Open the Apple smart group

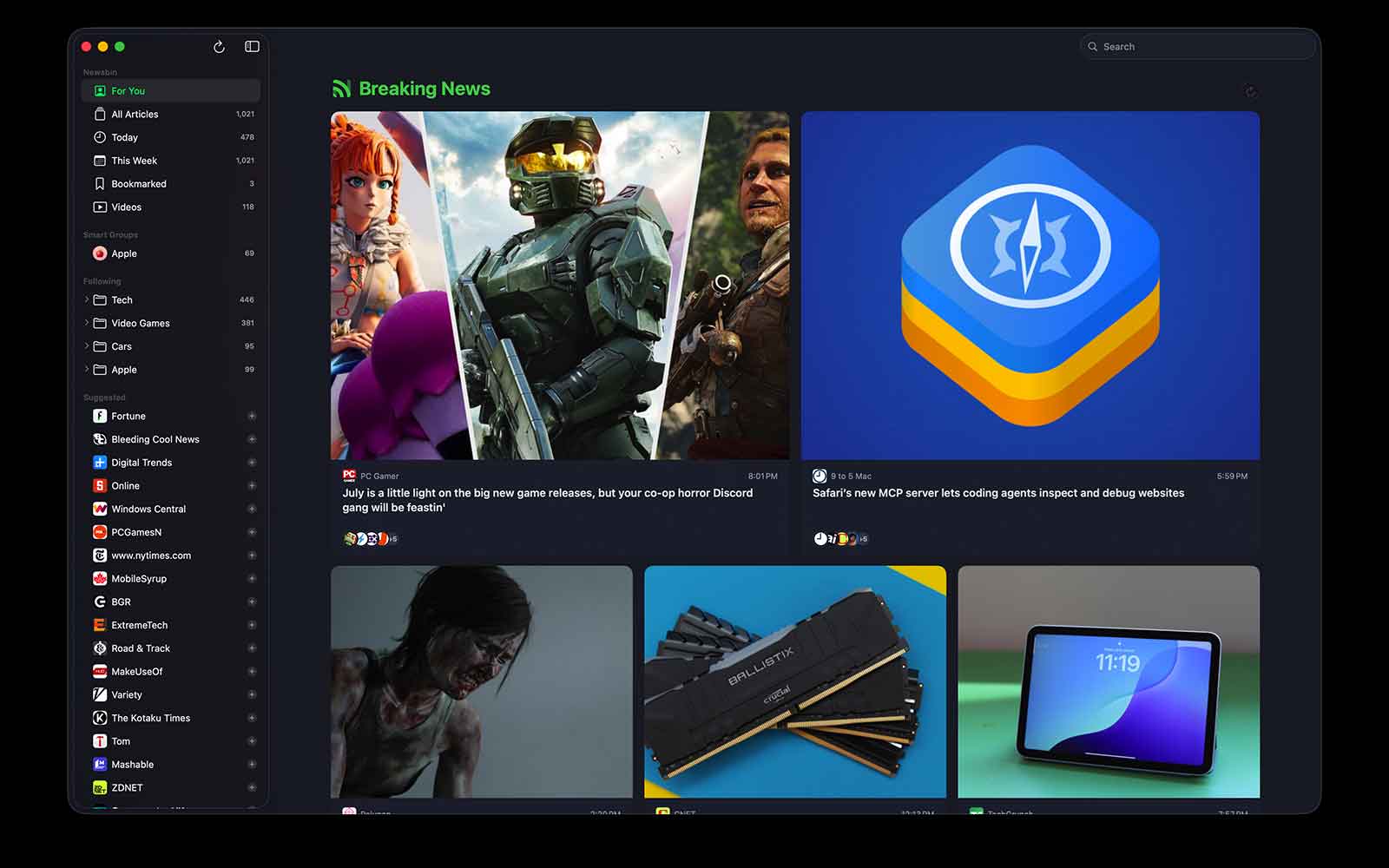[171, 253]
